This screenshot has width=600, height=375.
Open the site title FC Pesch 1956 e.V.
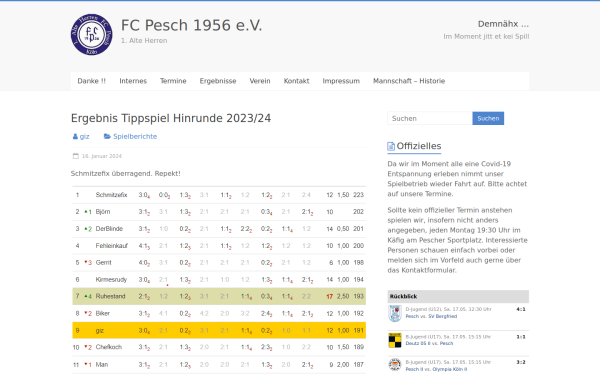pyautogui.click(x=191, y=26)
